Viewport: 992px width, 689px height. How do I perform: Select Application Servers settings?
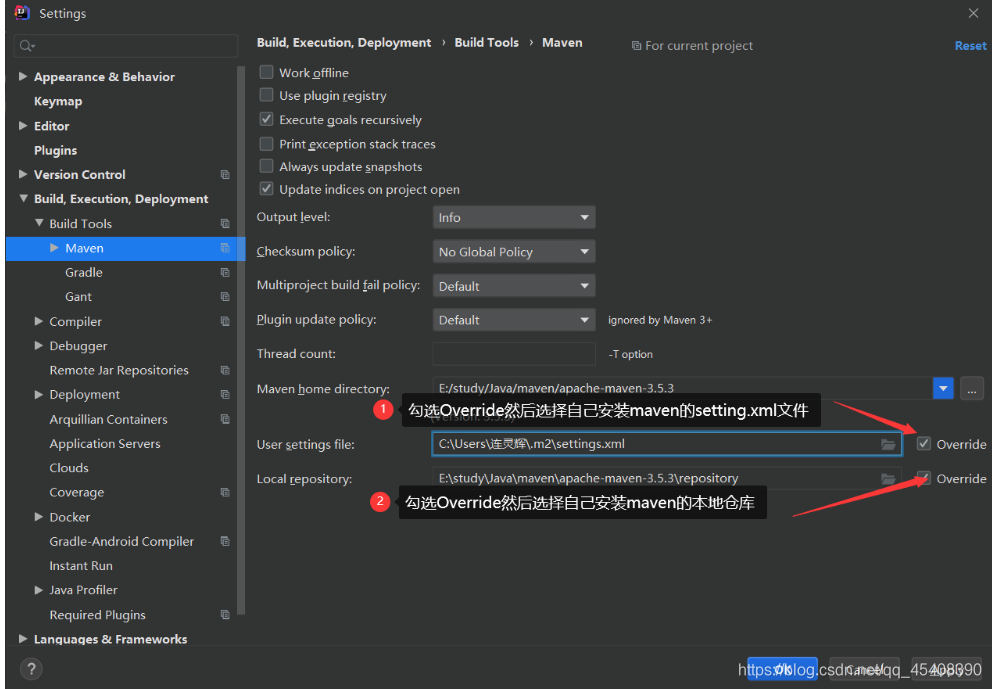104,444
